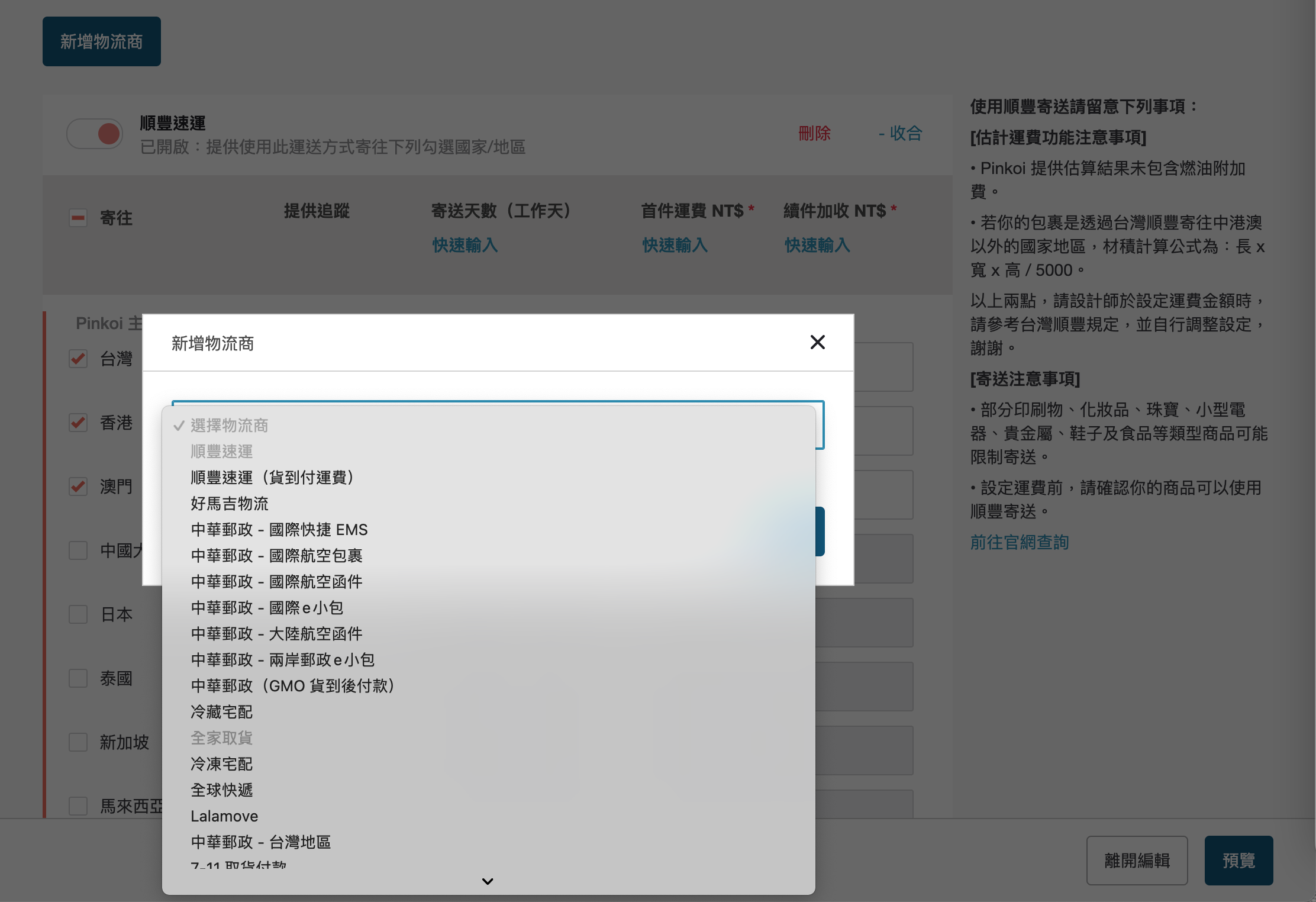Collapse section with - 收合

(x=900, y=134)
